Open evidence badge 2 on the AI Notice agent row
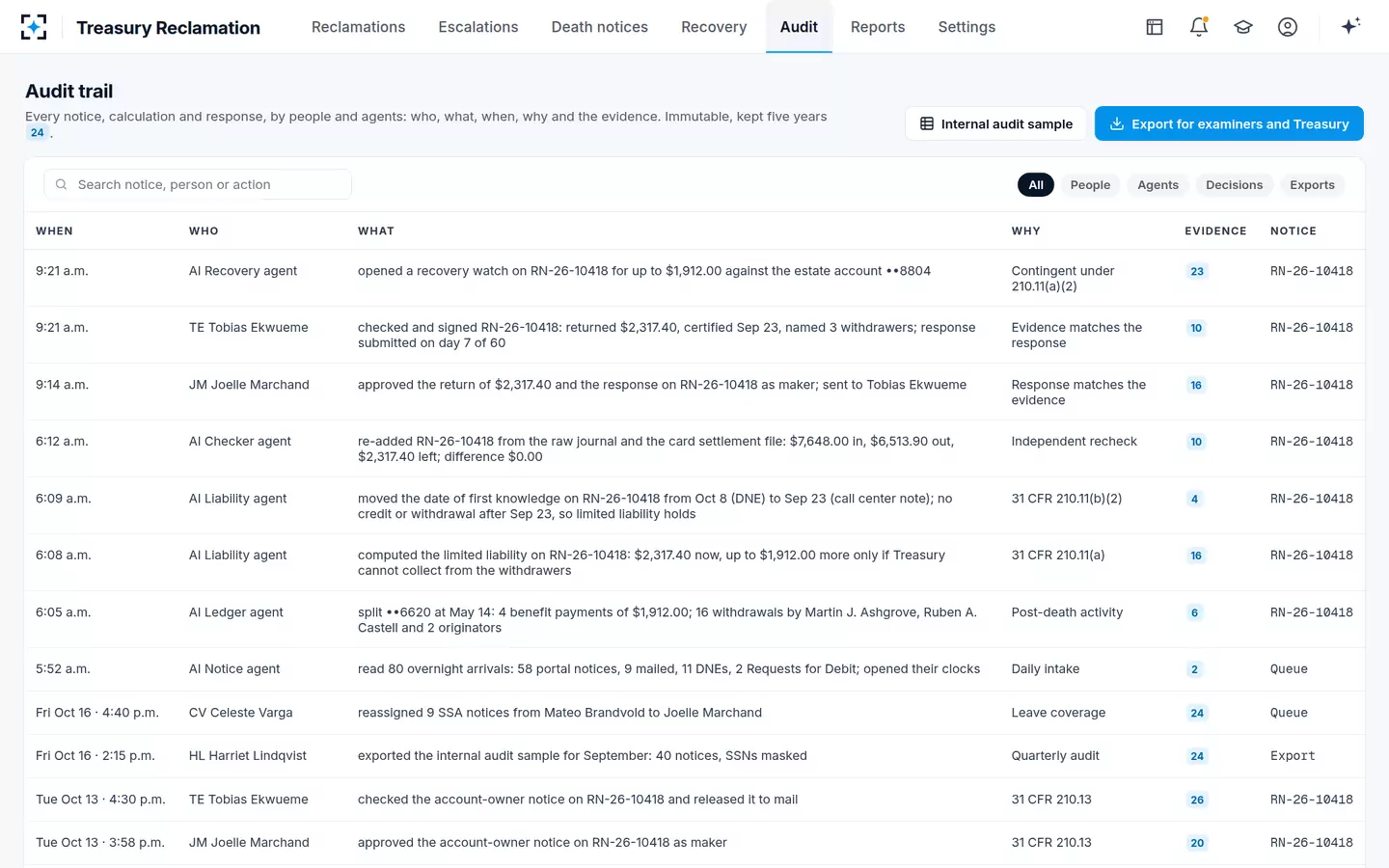 (x=1194, y=670)
